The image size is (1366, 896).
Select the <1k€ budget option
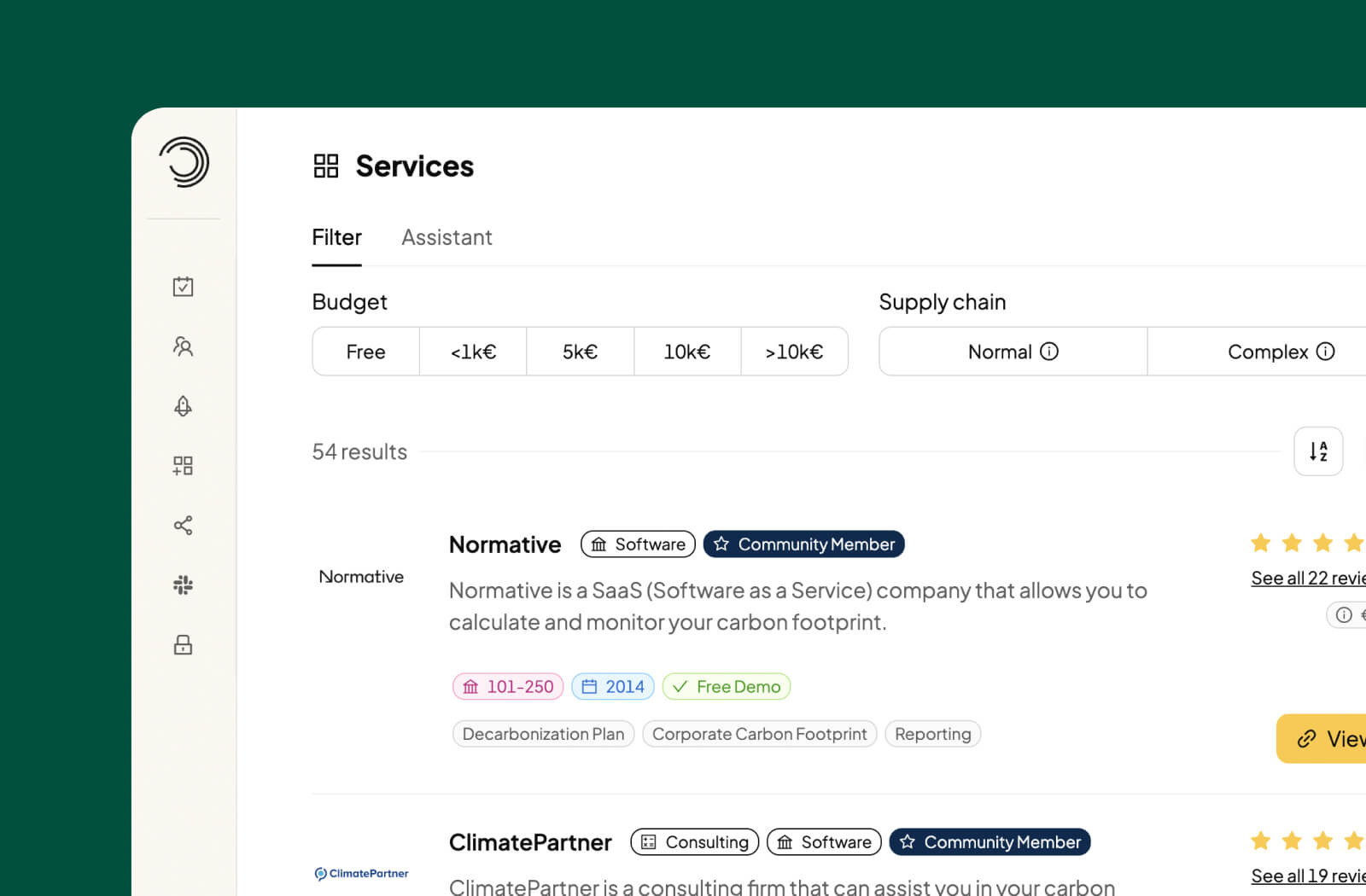tap(473, 352)
